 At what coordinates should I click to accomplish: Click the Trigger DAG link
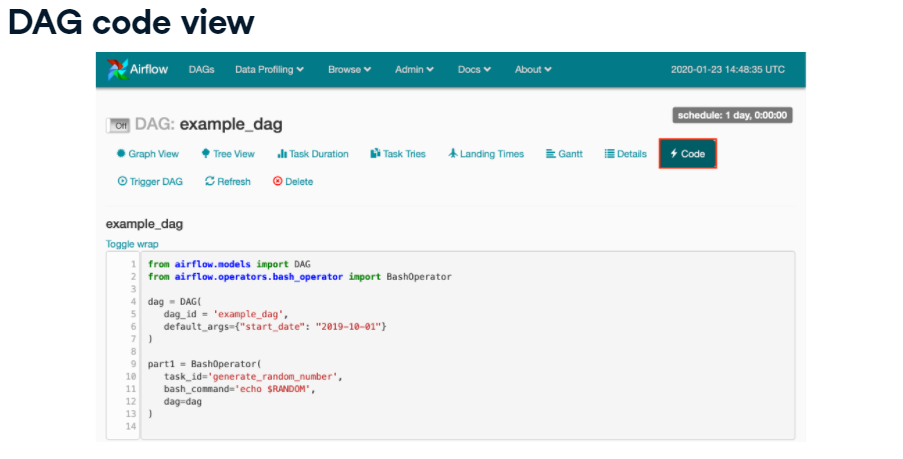150,182
